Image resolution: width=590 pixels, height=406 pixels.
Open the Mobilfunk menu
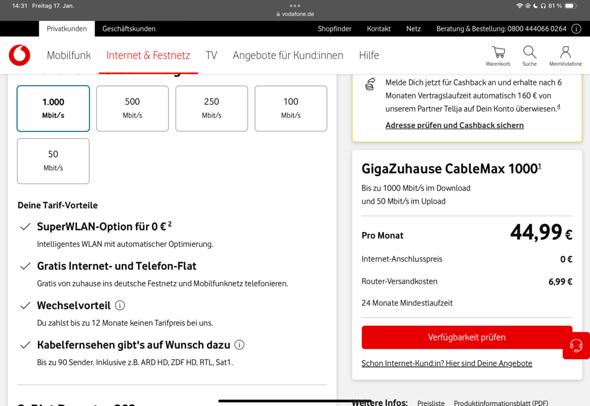click(69, 55)
